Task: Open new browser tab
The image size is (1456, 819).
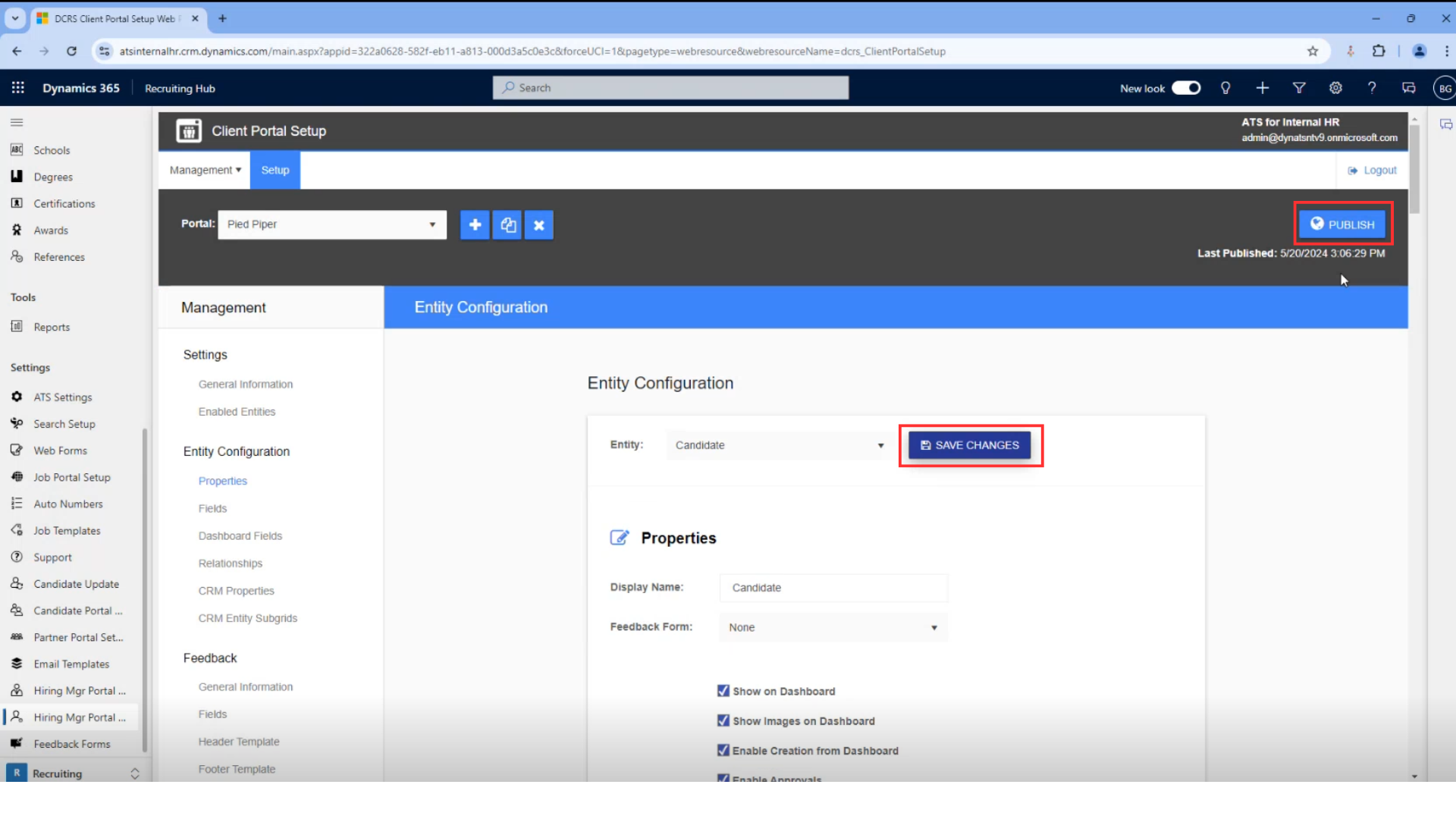Action: click(x=222, y=18)
